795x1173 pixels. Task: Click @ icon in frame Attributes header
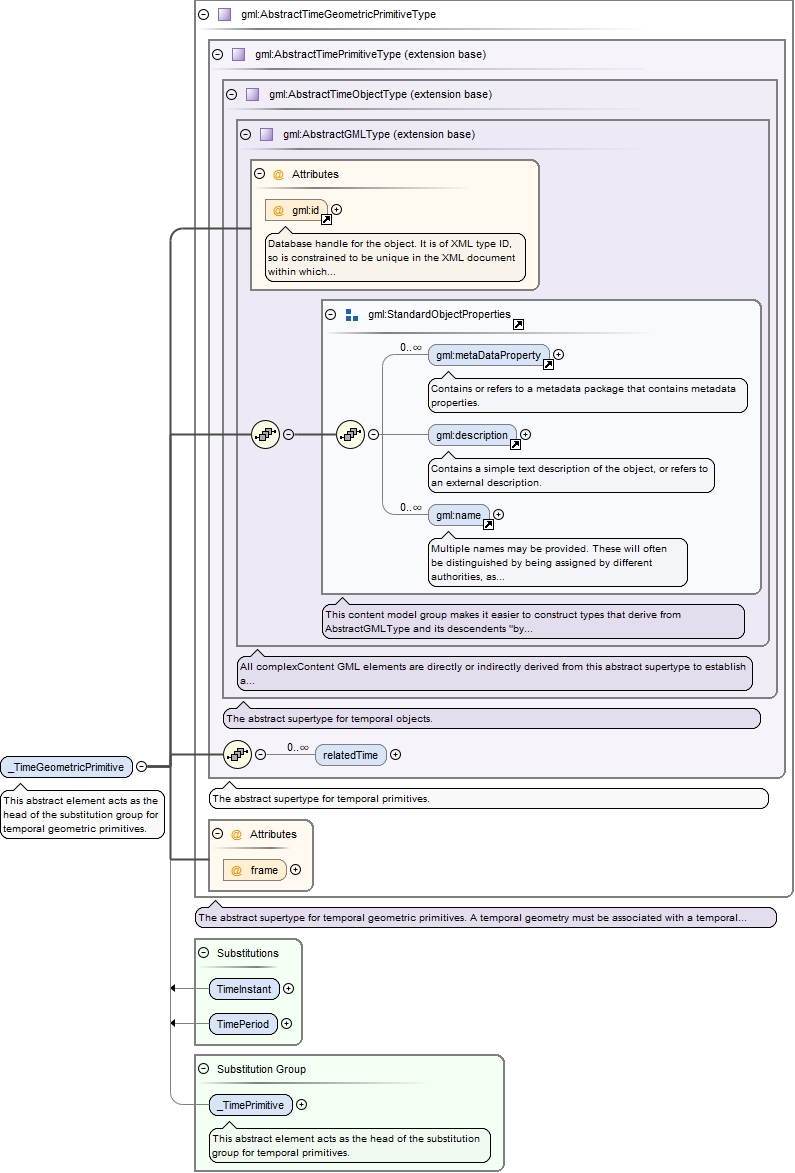236,834
